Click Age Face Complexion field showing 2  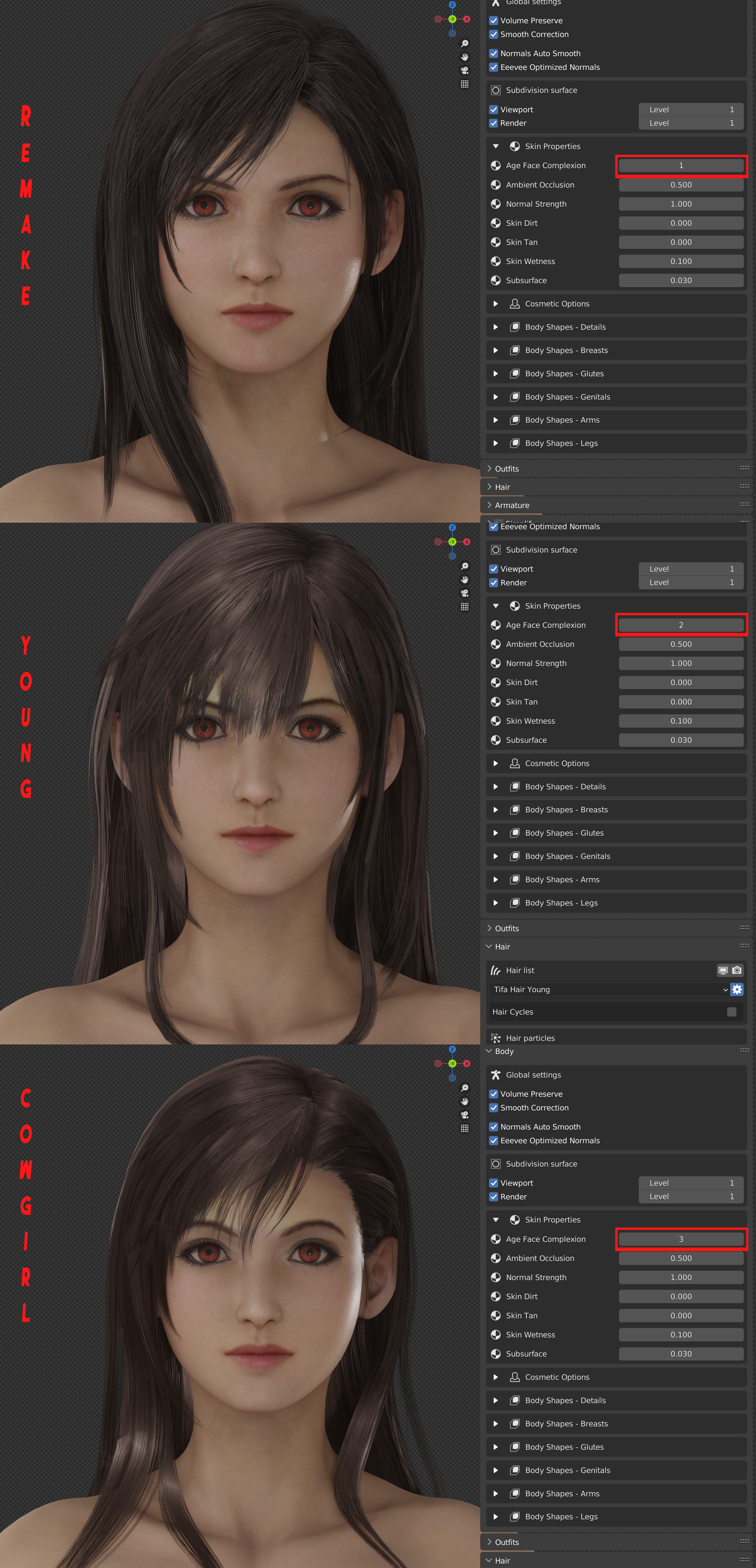681,625
